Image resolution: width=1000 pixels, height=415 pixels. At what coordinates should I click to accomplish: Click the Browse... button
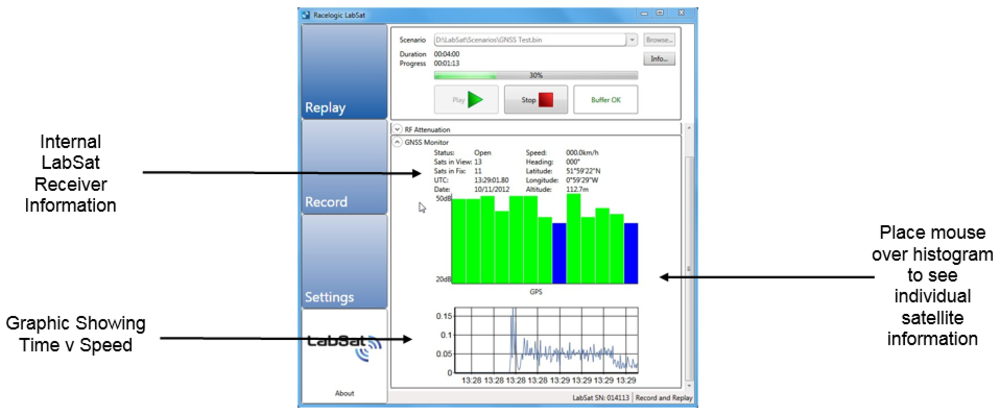(660, 40)
